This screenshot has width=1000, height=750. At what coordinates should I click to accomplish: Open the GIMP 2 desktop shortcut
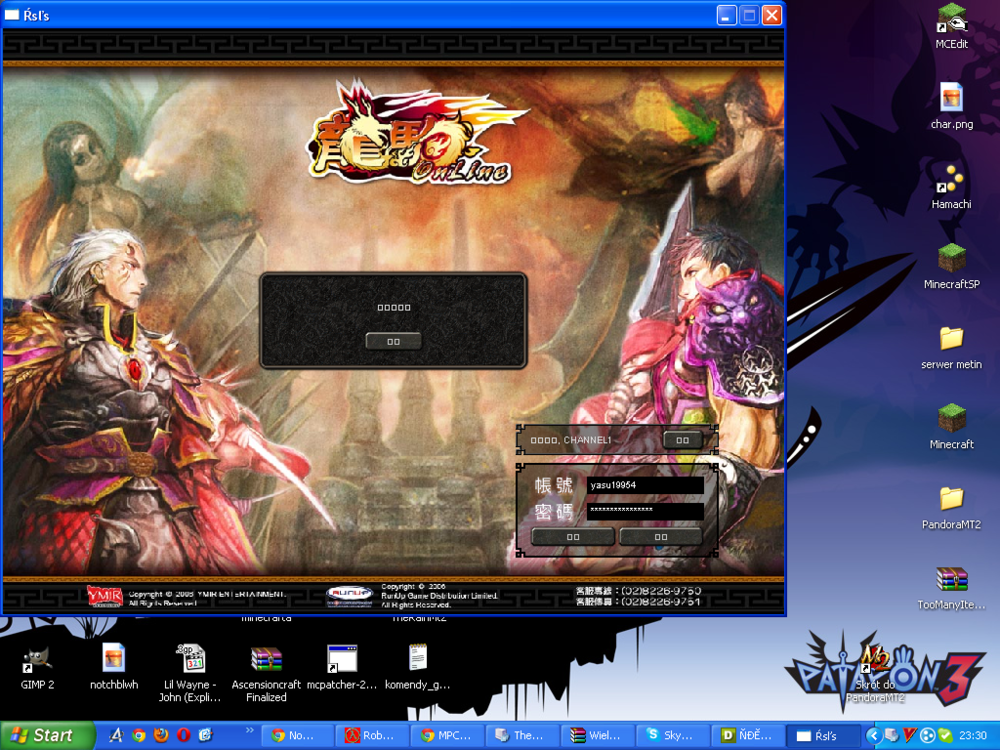(x=37, y=667)
